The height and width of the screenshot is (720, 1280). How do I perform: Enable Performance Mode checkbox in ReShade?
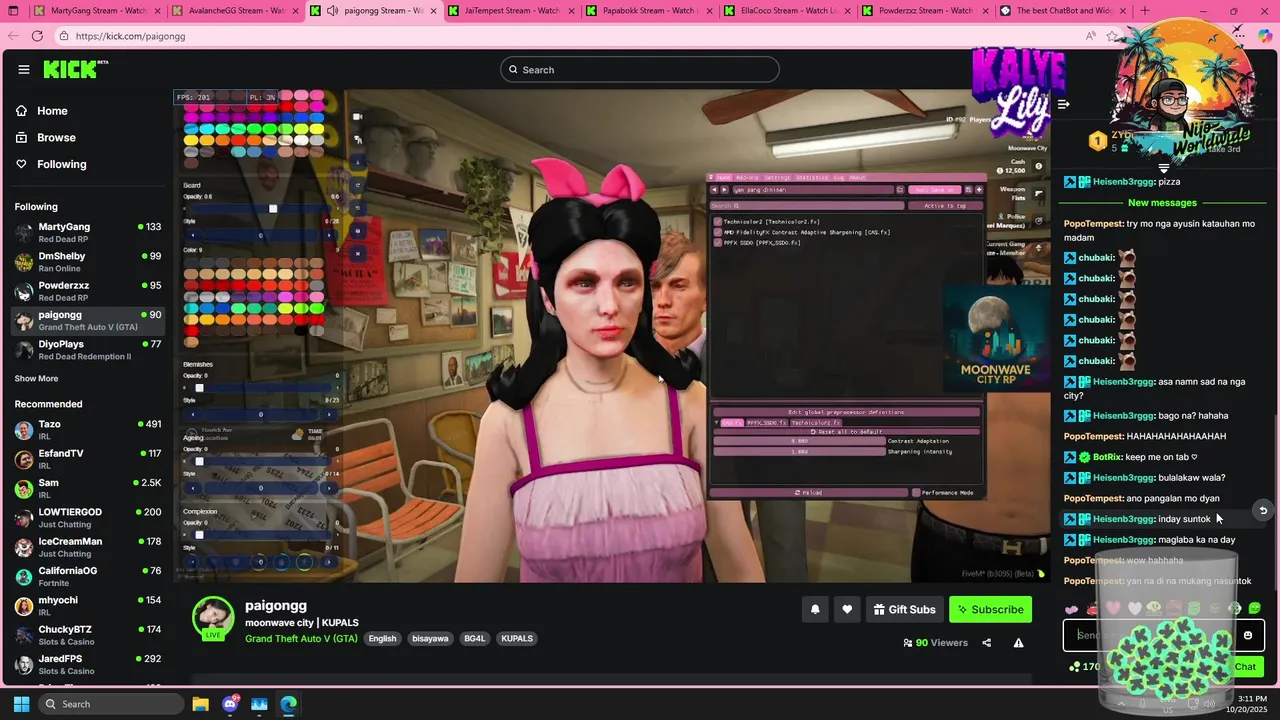(x=916, y=492)
